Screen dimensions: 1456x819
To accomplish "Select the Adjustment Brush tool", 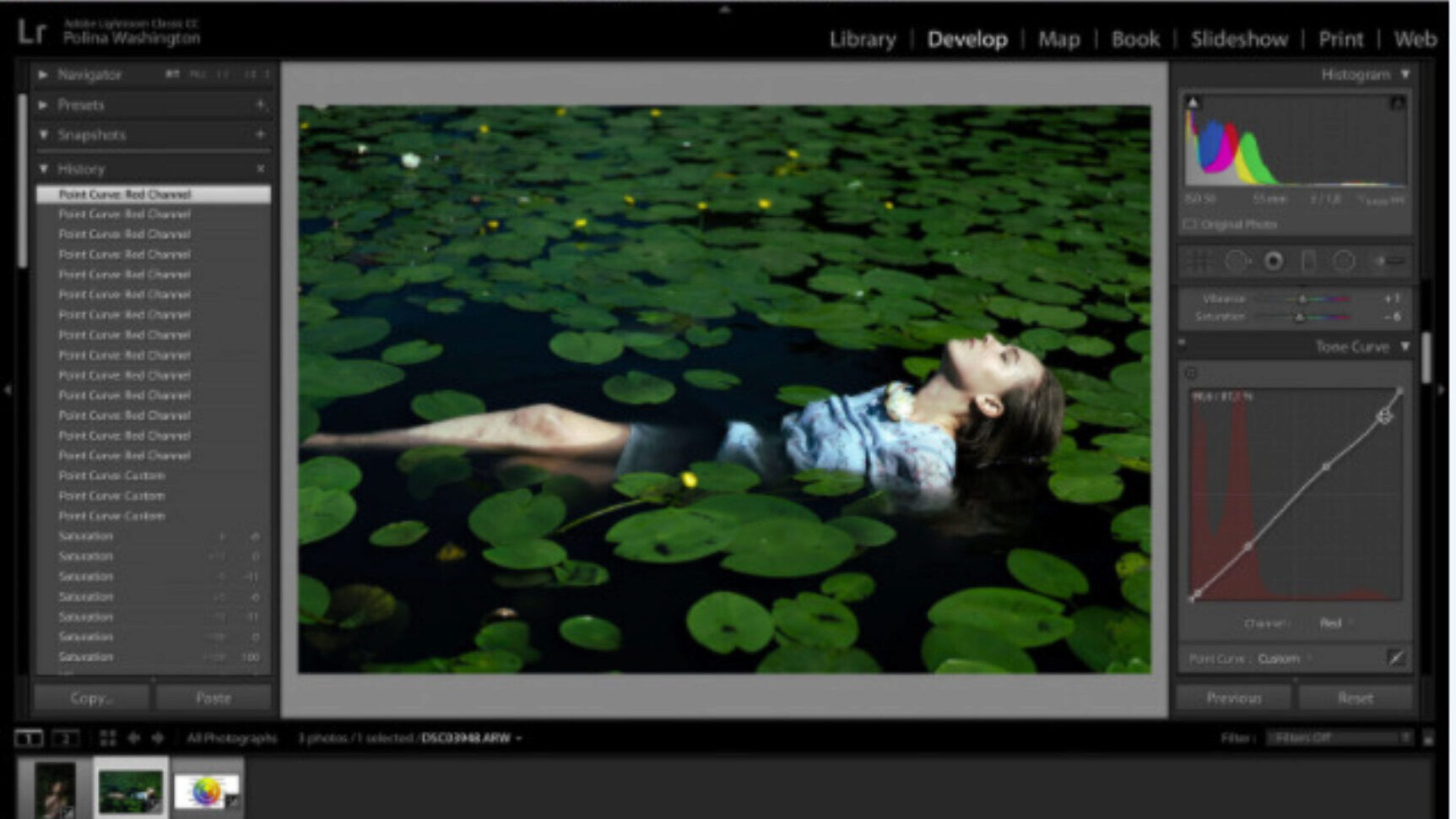I will 1389,262.
